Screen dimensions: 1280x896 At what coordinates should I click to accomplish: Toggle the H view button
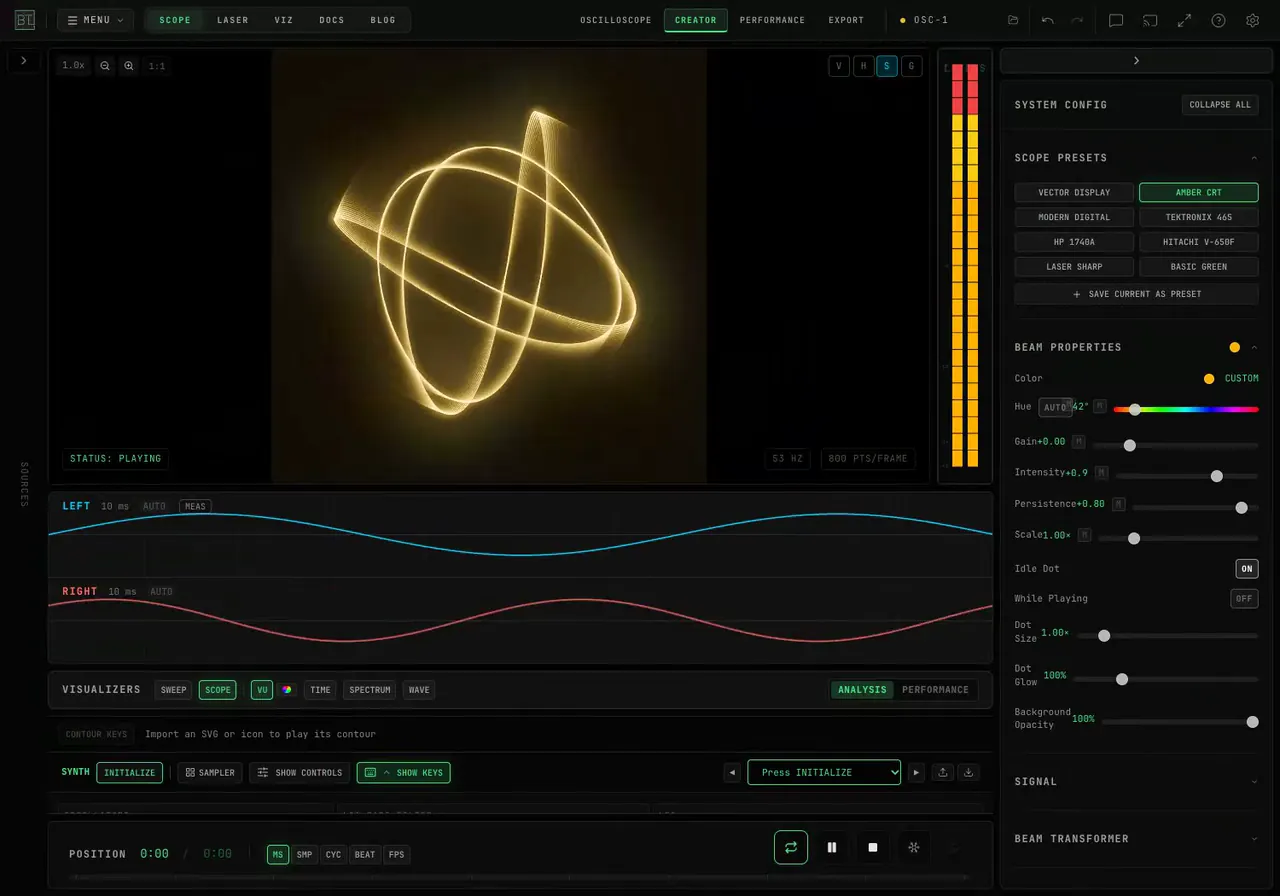tap(863, 66)
